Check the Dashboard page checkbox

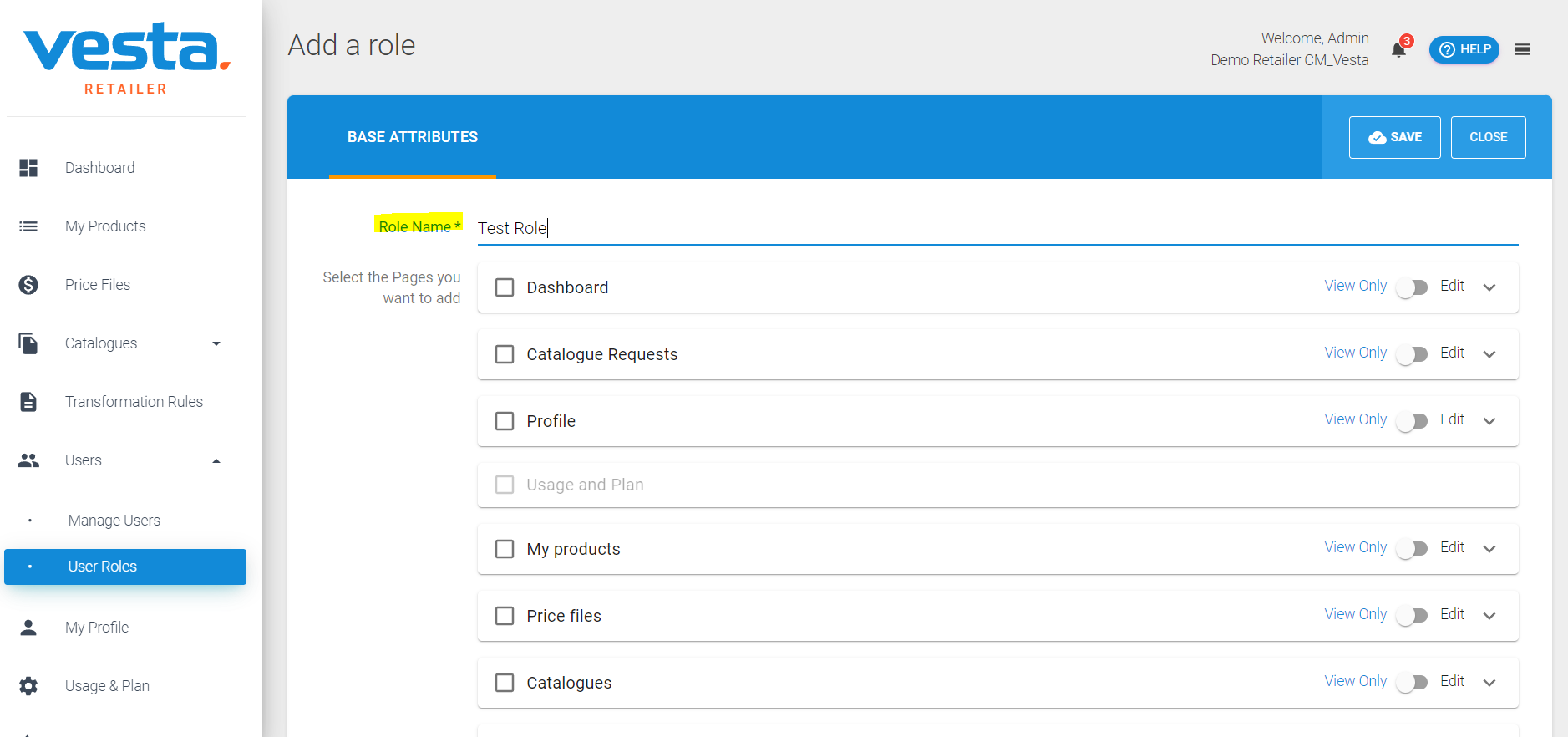click(x=505, y=287)
